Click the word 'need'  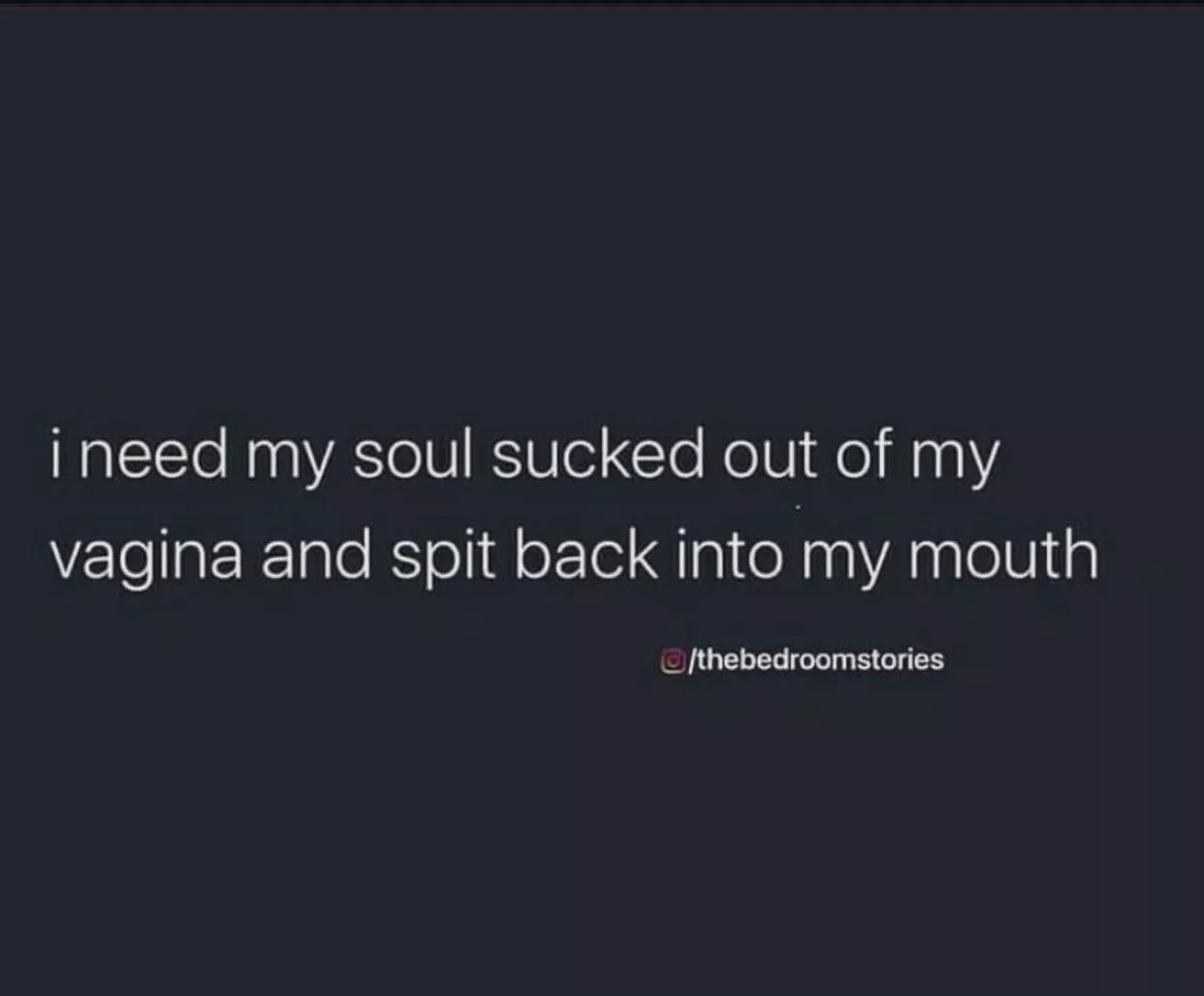152,455
